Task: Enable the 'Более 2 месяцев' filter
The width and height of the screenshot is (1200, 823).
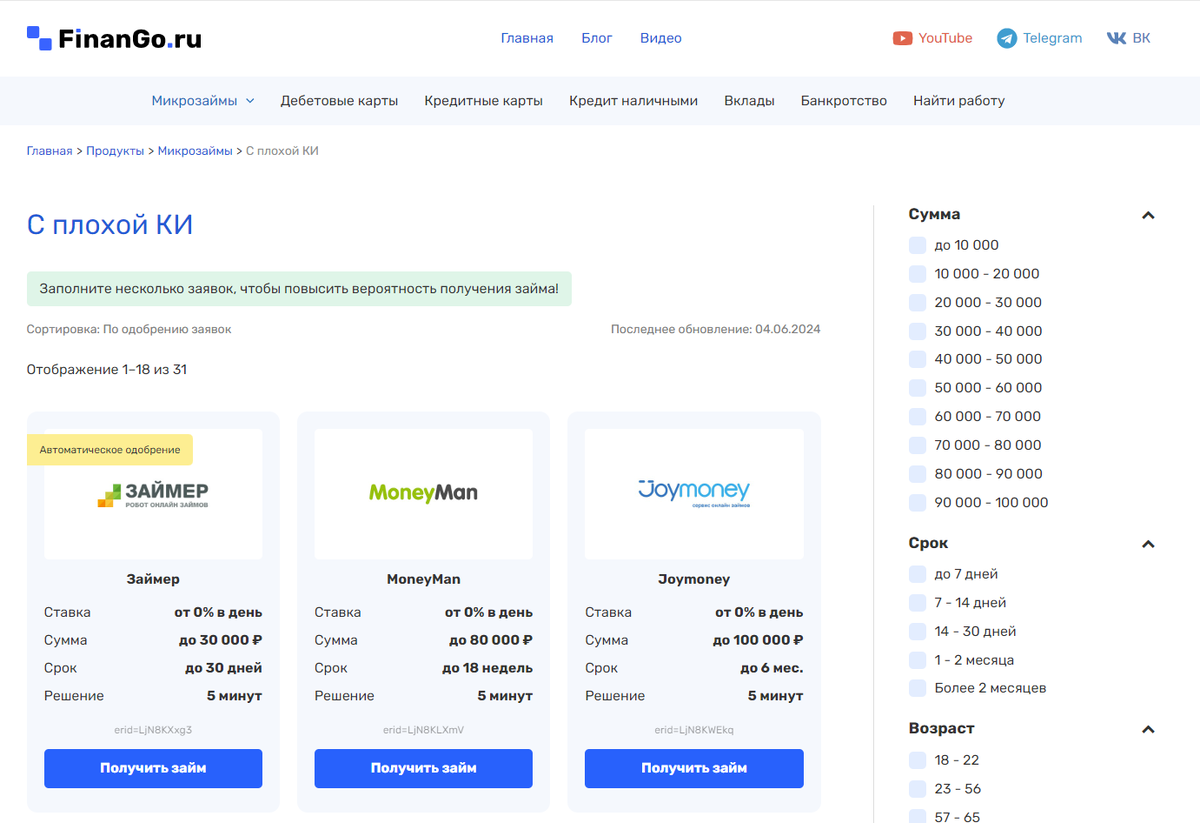Action: pyautogui.click(x=917, y=688)
